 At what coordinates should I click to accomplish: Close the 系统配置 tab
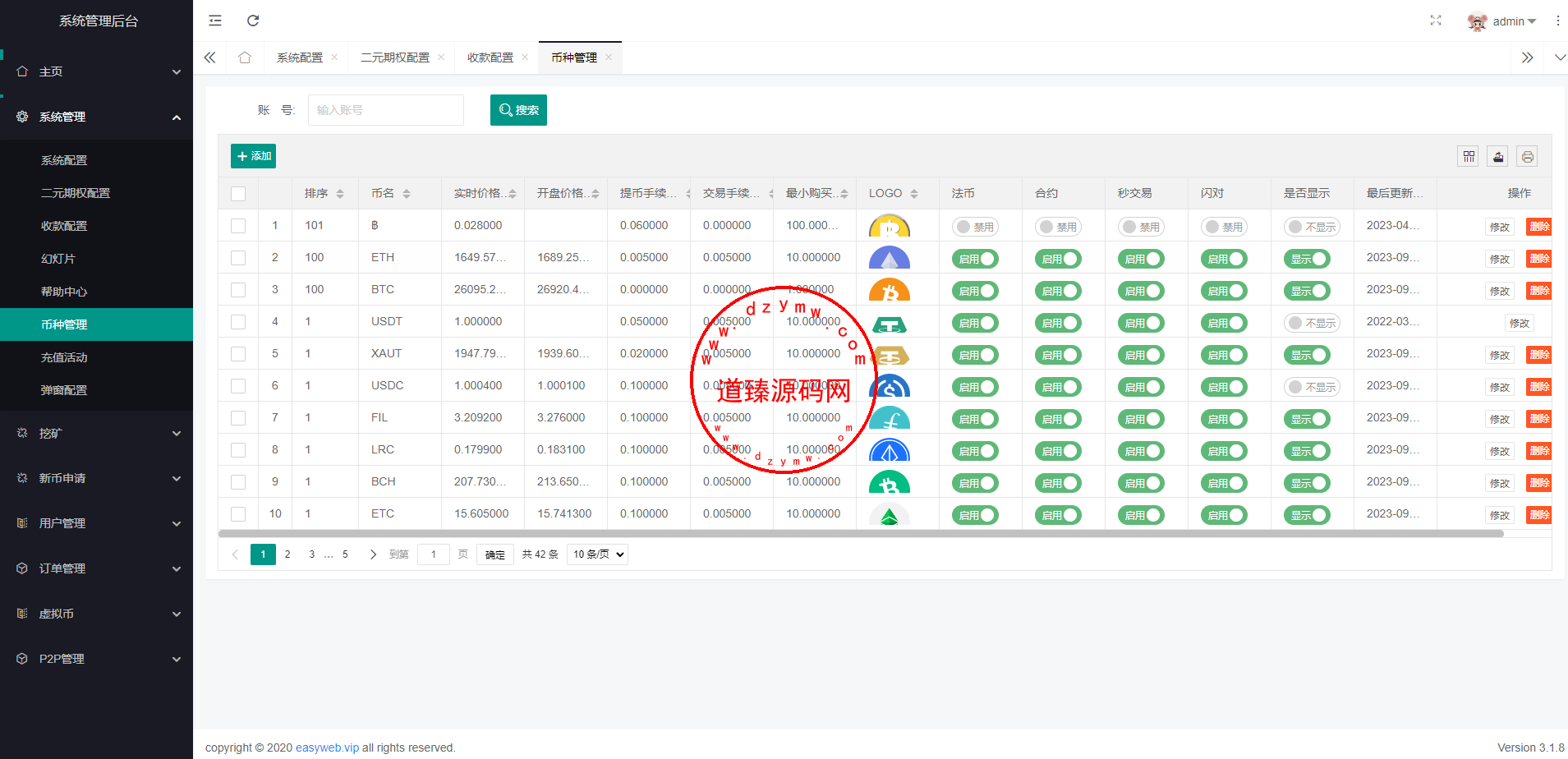click(334, 57)
